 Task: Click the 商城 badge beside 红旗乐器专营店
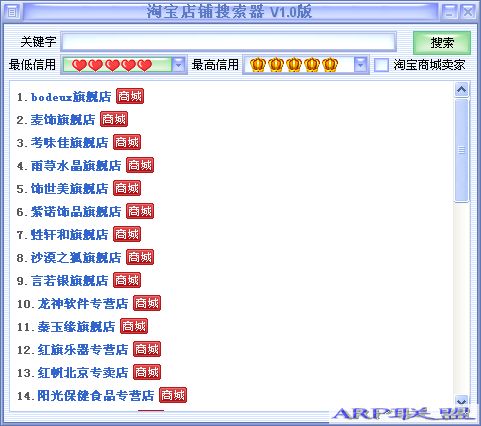(x=147, y=349)
